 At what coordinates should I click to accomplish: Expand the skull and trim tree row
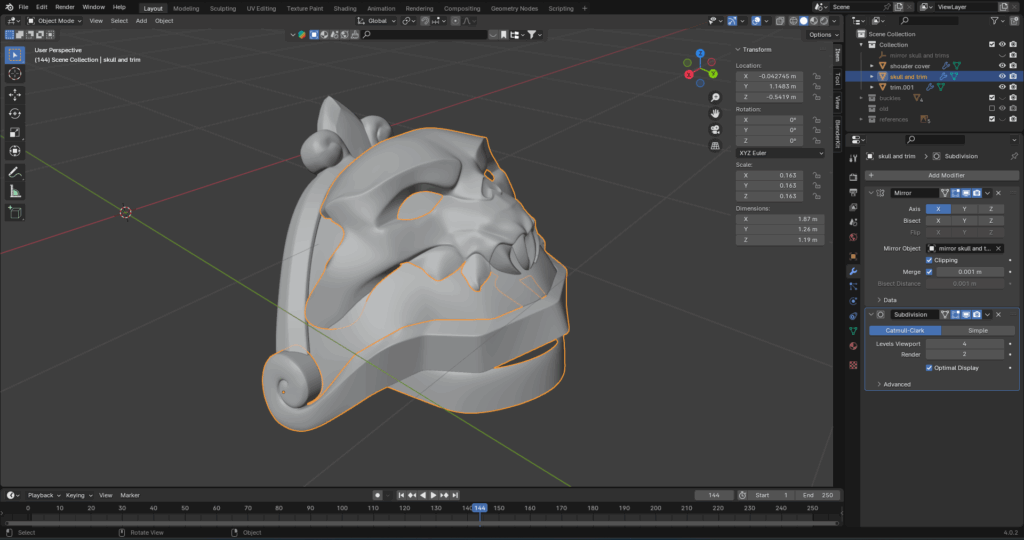[872, 76]
